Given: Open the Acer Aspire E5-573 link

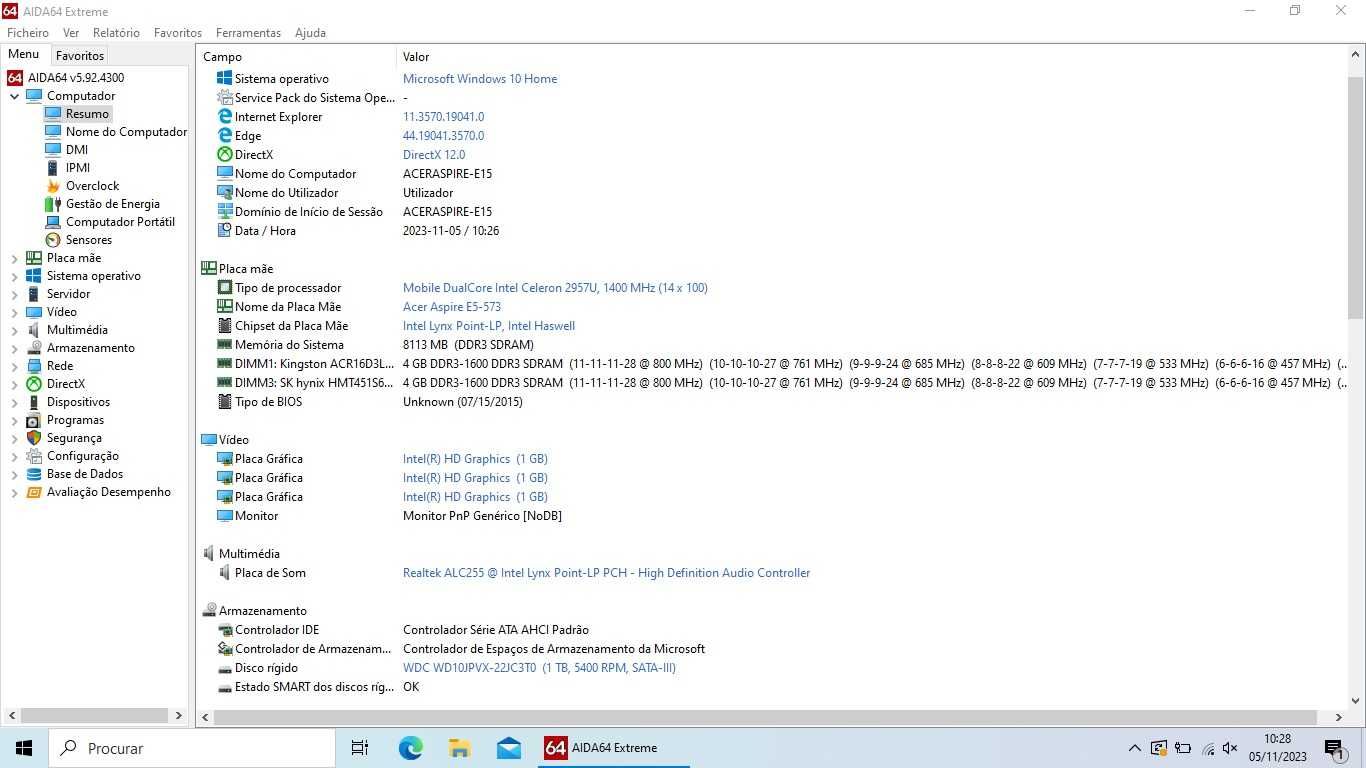Looking at the screenshot, I should pos(452,307).
